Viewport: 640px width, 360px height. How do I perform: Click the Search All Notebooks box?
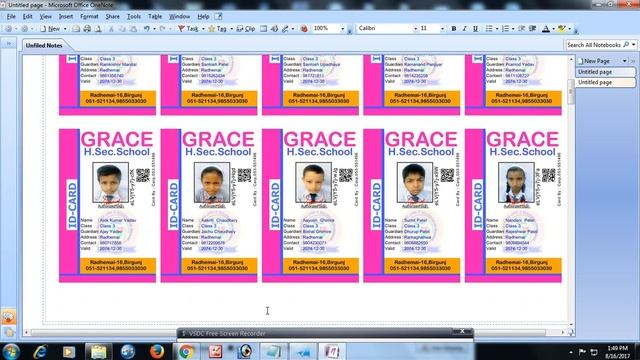(594, 45)
